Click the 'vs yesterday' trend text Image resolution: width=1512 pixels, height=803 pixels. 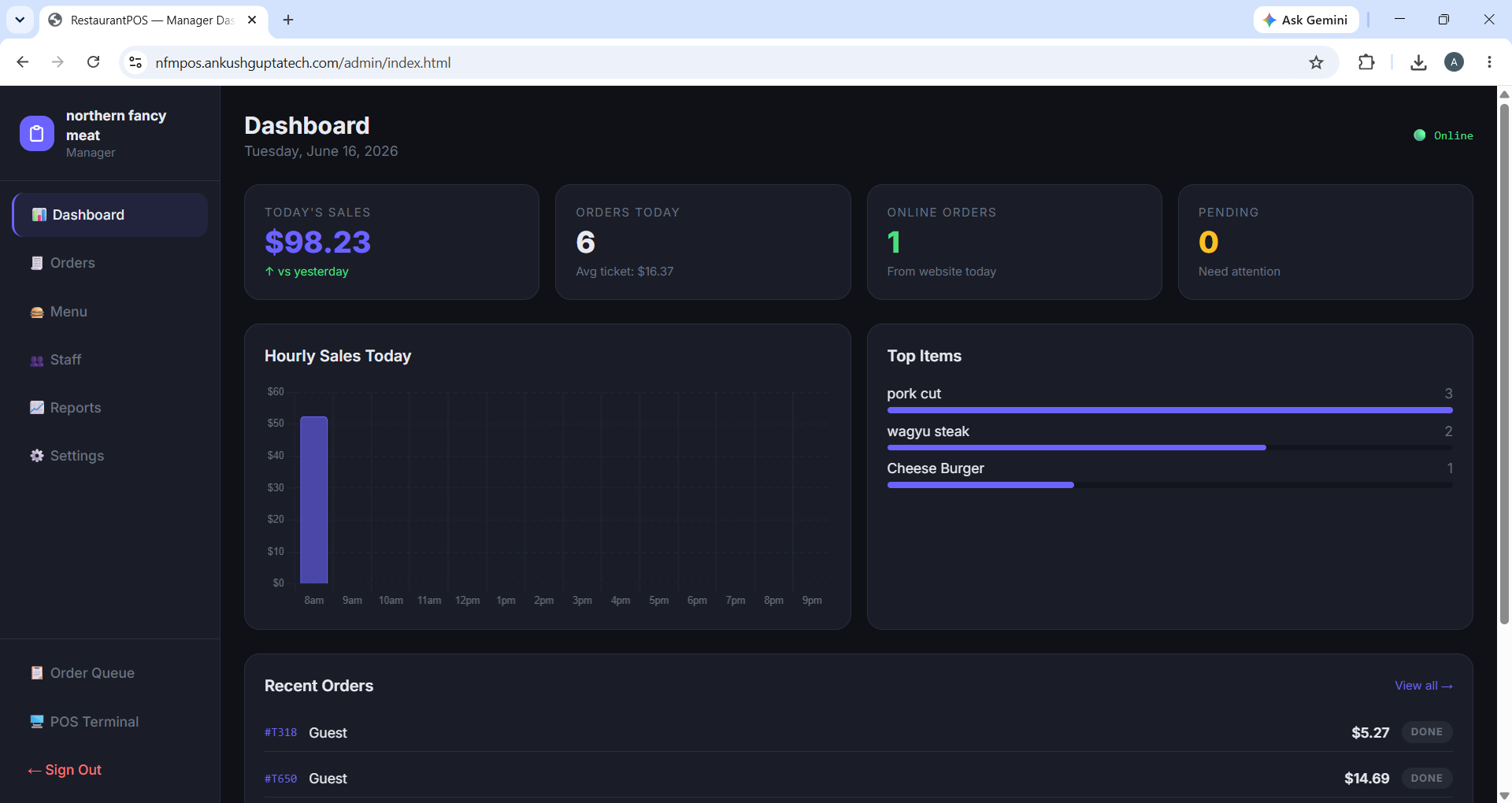(306, 272)
